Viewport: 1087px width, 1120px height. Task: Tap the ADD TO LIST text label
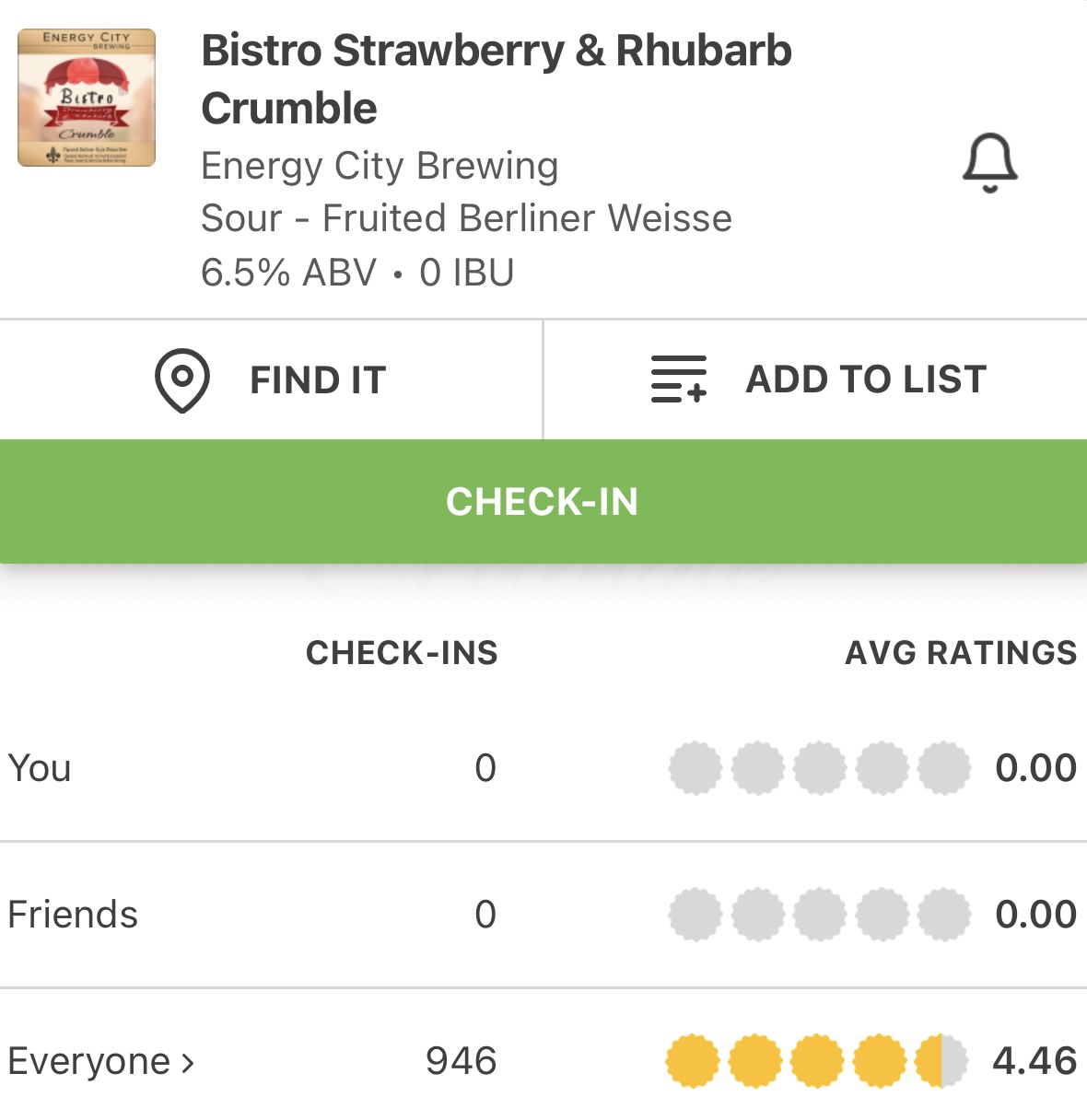tap(866, 379)
